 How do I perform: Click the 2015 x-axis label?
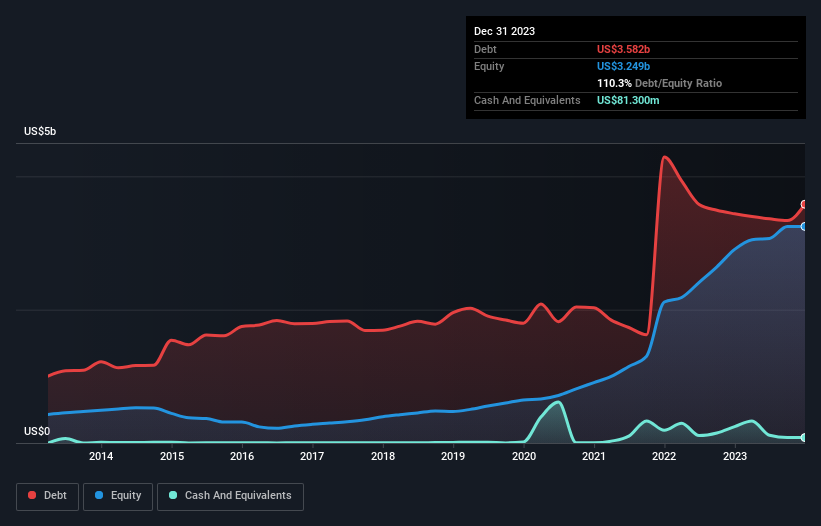172,456
